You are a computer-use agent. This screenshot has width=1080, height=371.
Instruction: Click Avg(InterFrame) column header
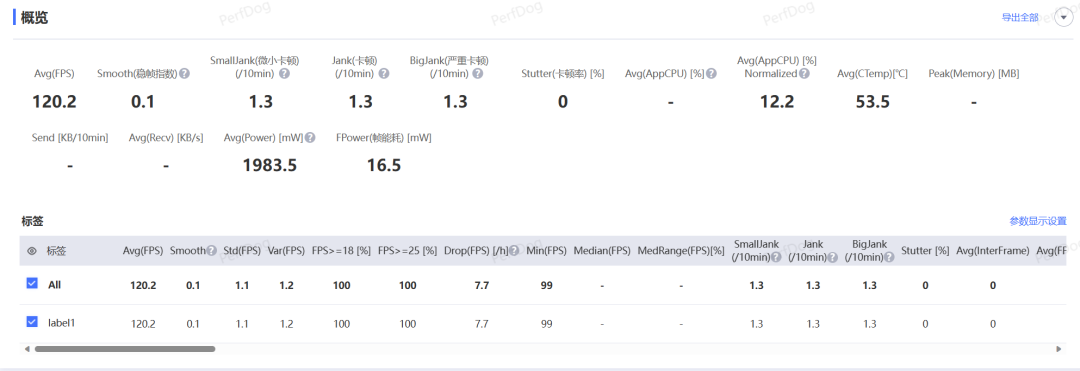[x=993, y=251]
